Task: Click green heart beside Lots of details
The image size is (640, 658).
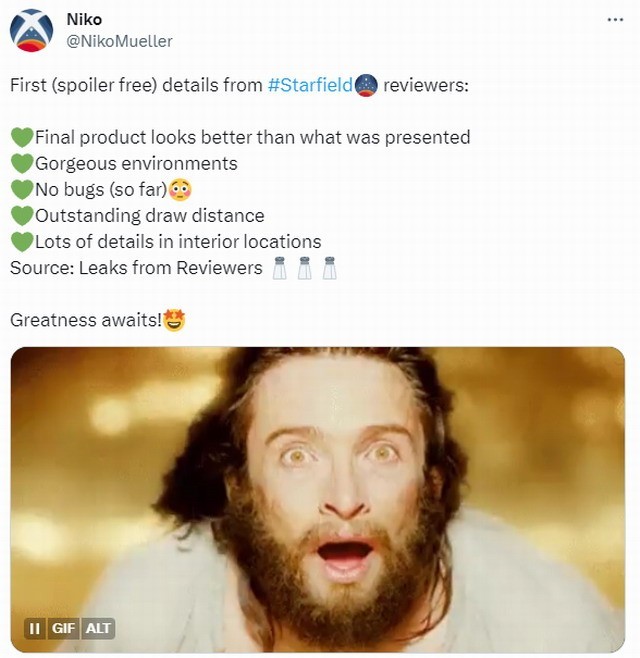Action: 22,242
